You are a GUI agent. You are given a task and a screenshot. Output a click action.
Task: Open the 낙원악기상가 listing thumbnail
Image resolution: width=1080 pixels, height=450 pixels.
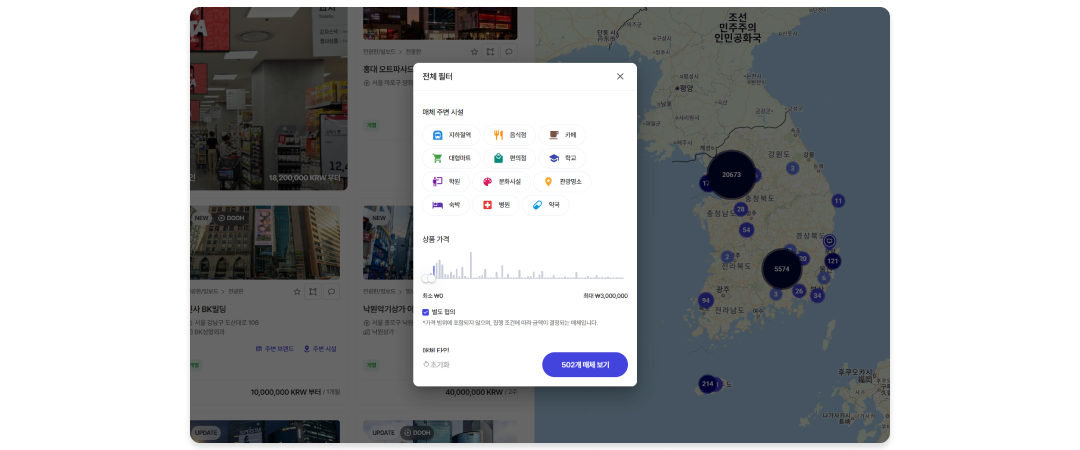coord(388,242)
